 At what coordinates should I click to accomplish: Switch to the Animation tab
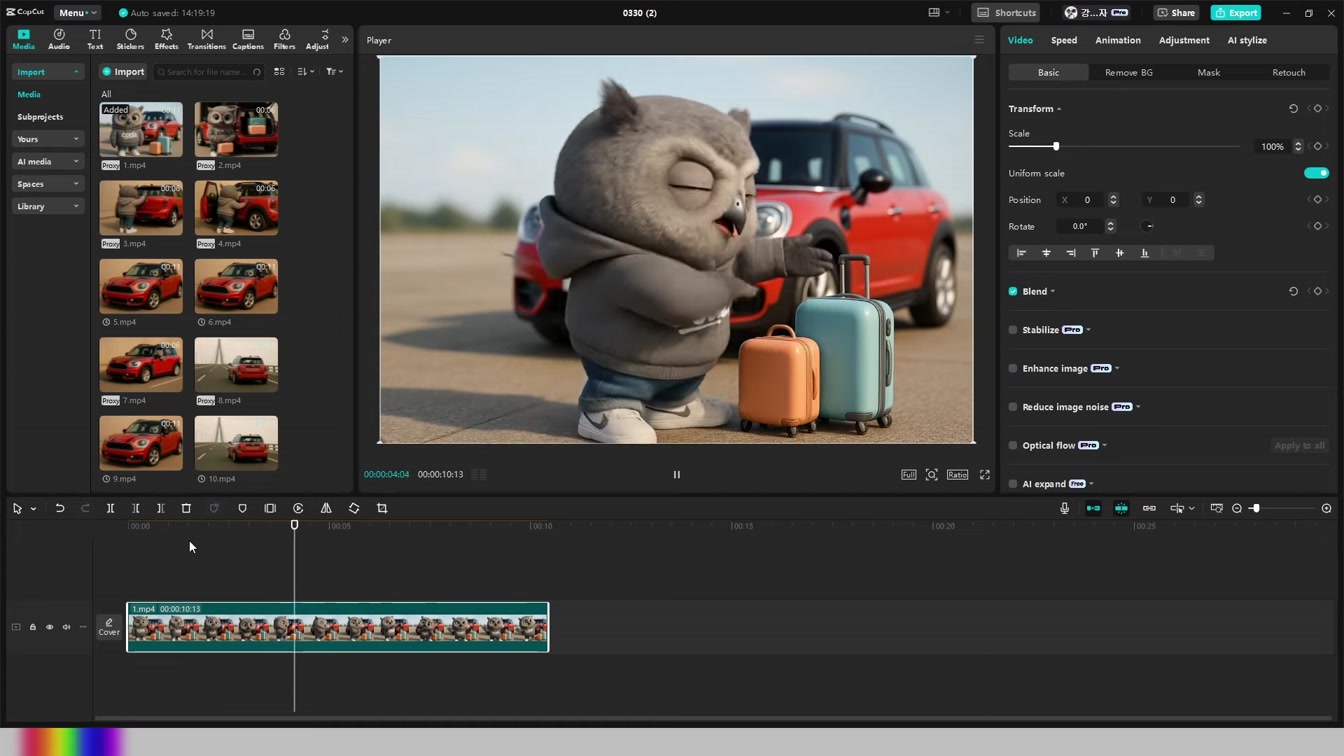[1118, 40]
